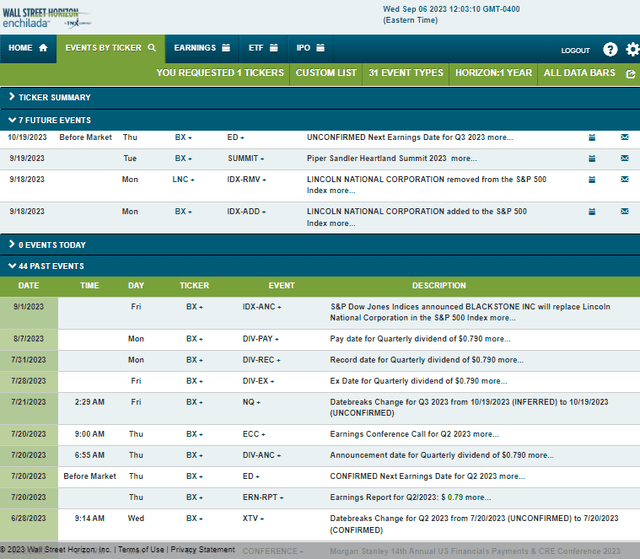
Task: Collapse the 7 FUTURE EVENTS section
Action: (320, 120)
